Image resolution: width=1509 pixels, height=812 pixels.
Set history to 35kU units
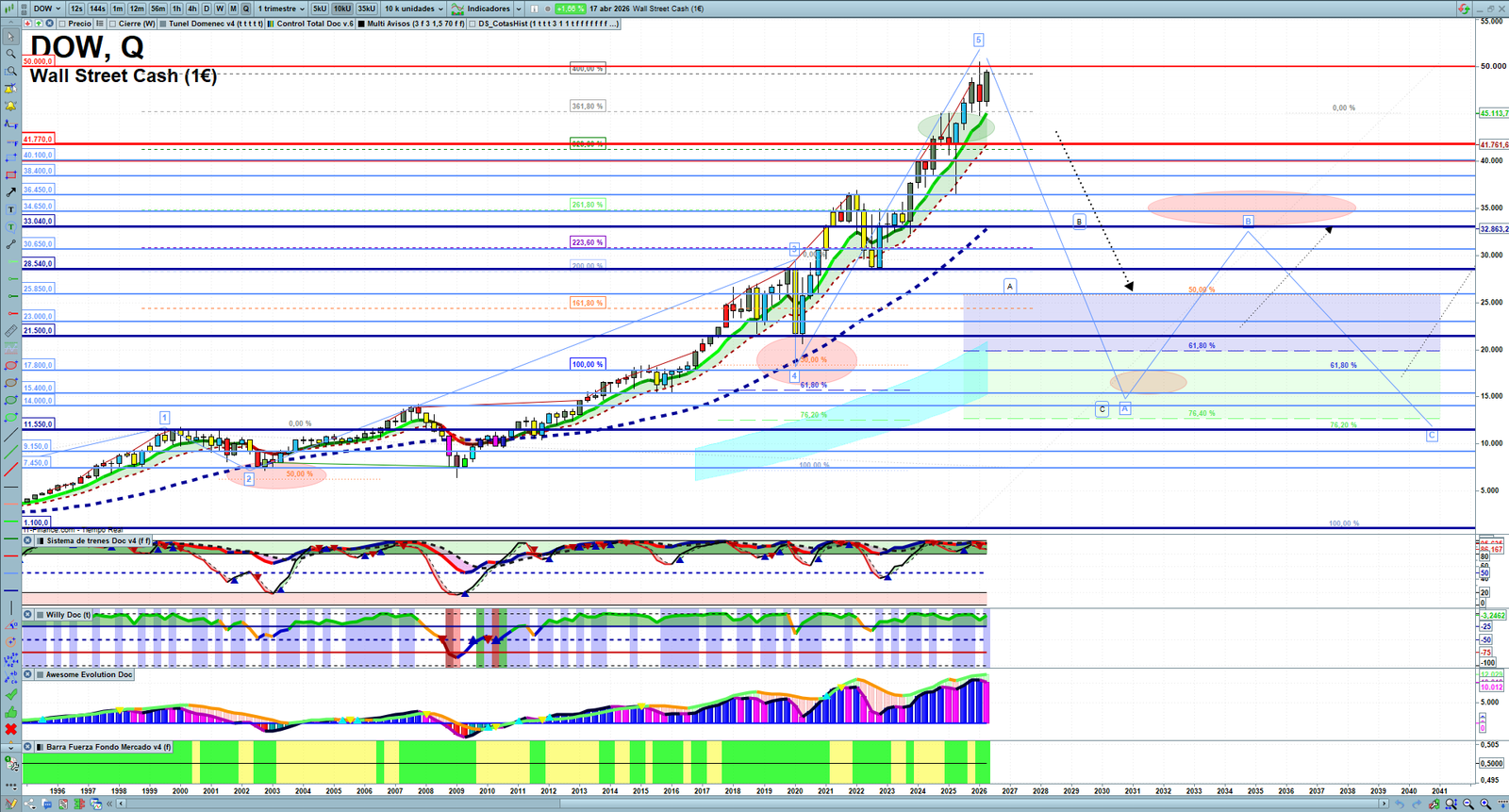[366, 8]
